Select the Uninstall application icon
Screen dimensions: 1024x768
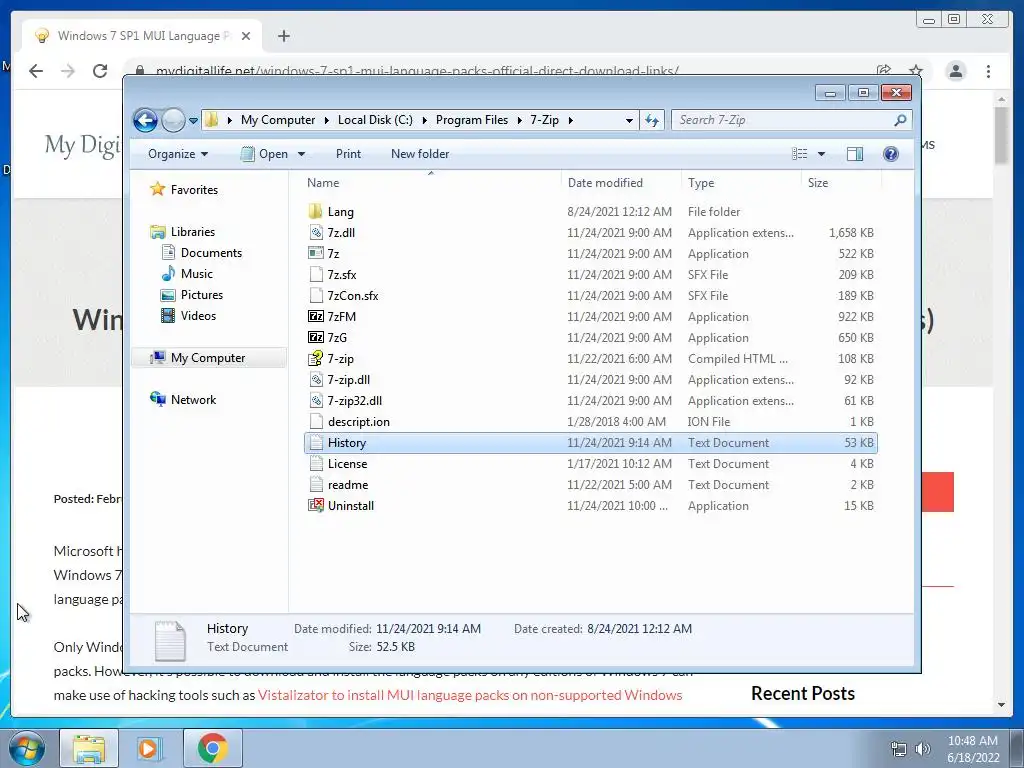[315, 505]
